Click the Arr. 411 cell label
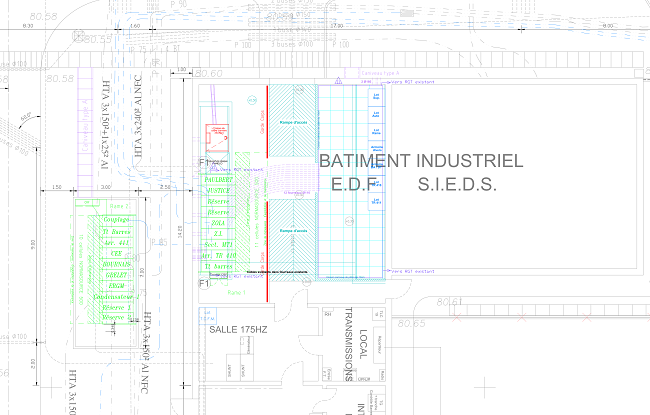Screen dimensions: 650x415 116,243
